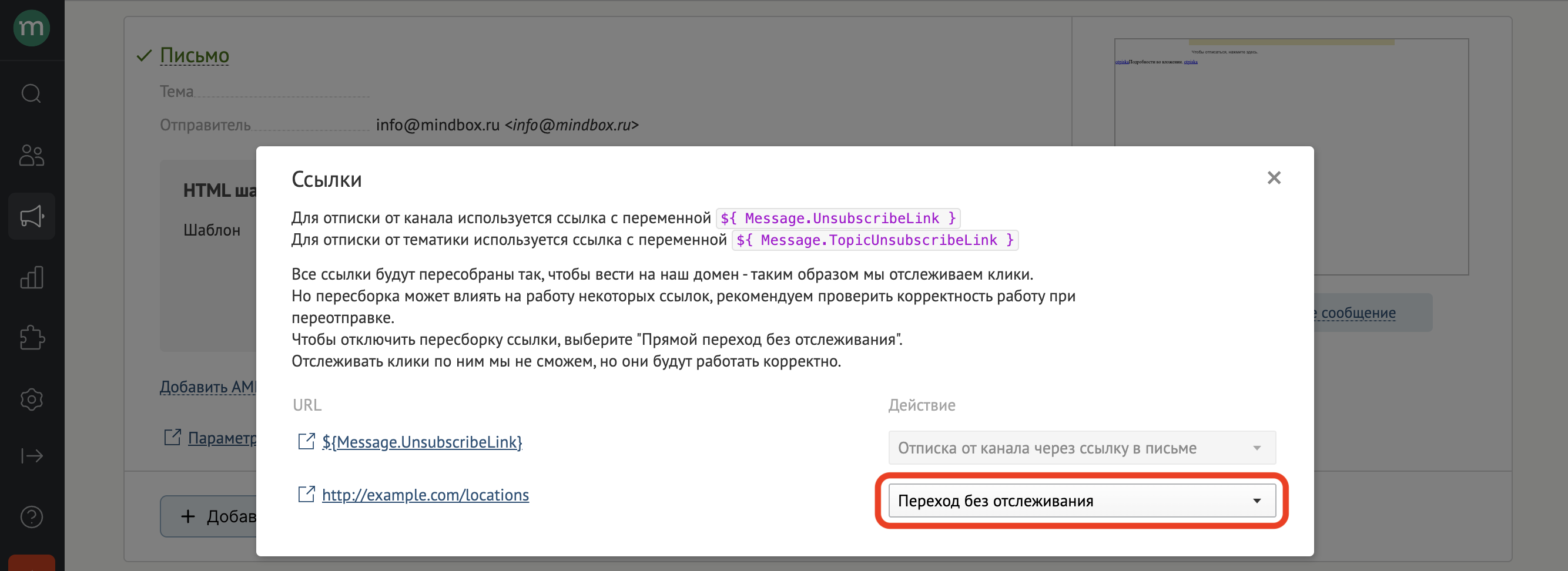Click the export arrow icon in the sidebar
The image size is (1568, 571).
coord(31,456)
